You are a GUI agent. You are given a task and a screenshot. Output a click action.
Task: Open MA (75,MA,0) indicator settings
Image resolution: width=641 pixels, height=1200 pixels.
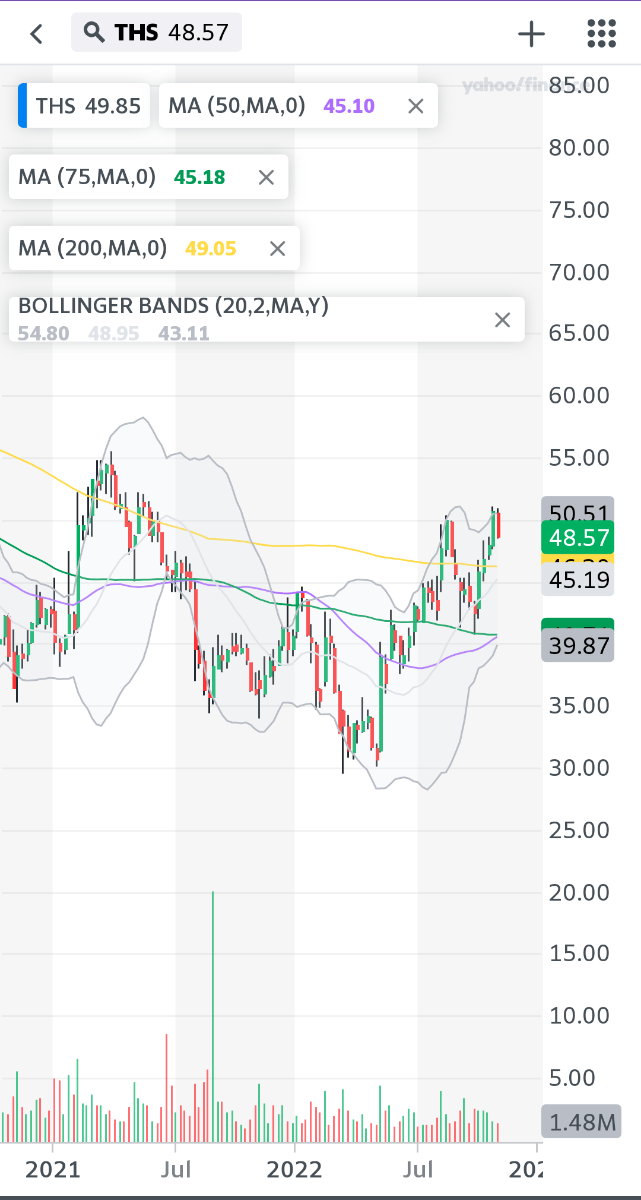point(88,178)
